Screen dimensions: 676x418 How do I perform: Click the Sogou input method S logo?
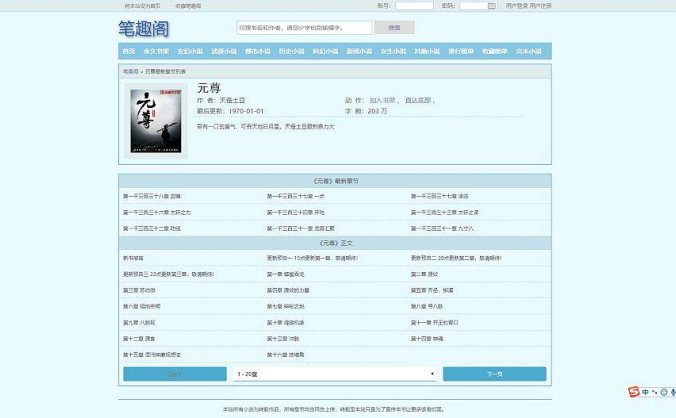click(x=633, y=391)
